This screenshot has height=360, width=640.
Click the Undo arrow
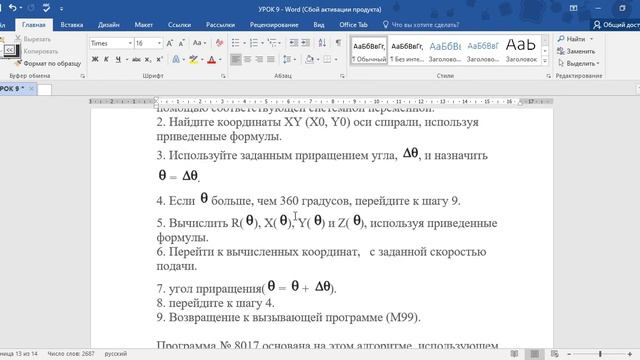click(12, 8)
